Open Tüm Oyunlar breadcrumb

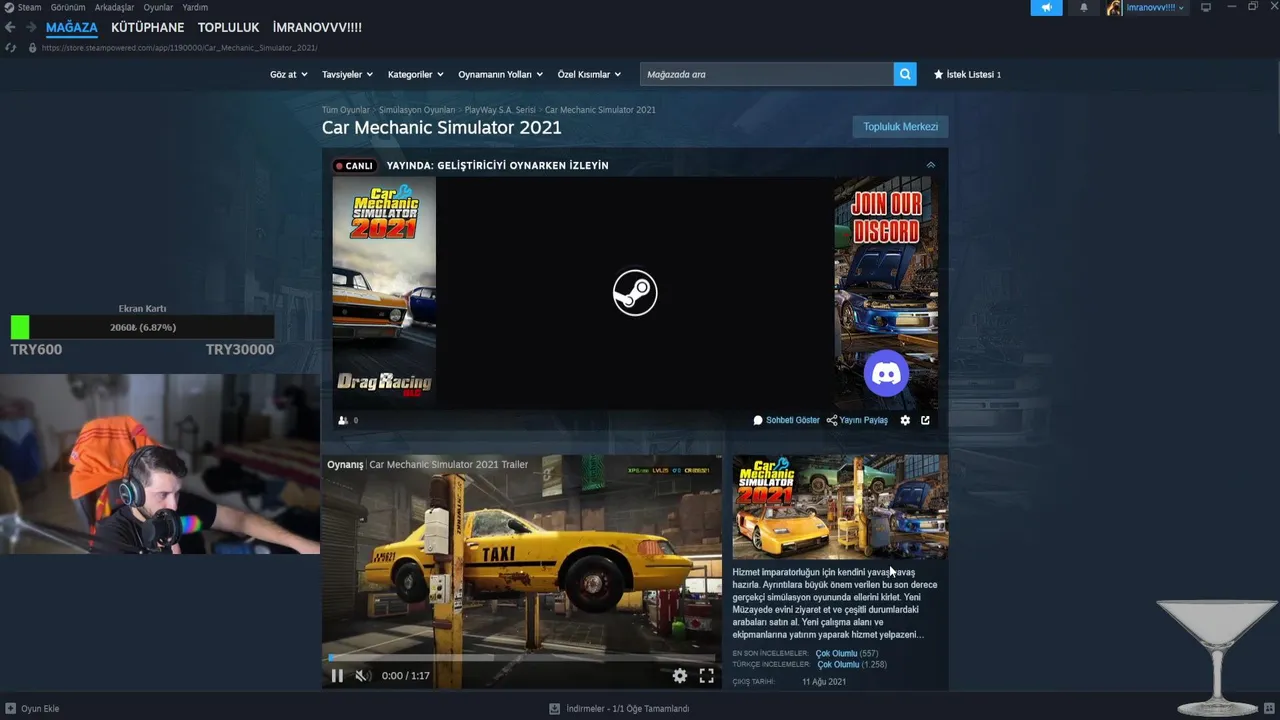coord(345,110)
